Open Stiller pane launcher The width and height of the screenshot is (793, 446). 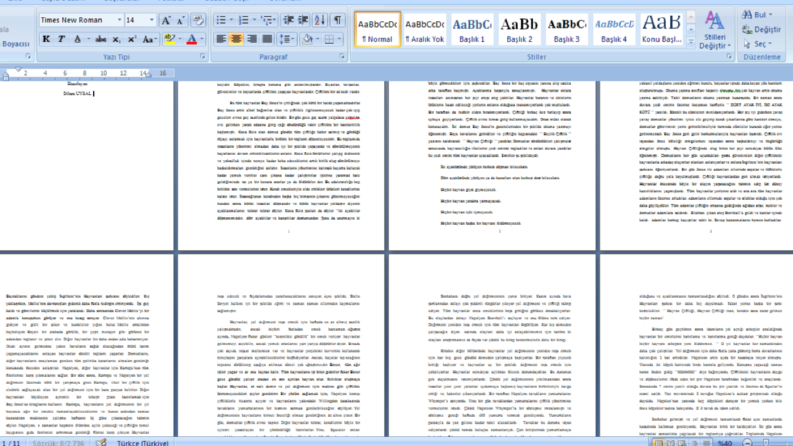tap(729, 57)
